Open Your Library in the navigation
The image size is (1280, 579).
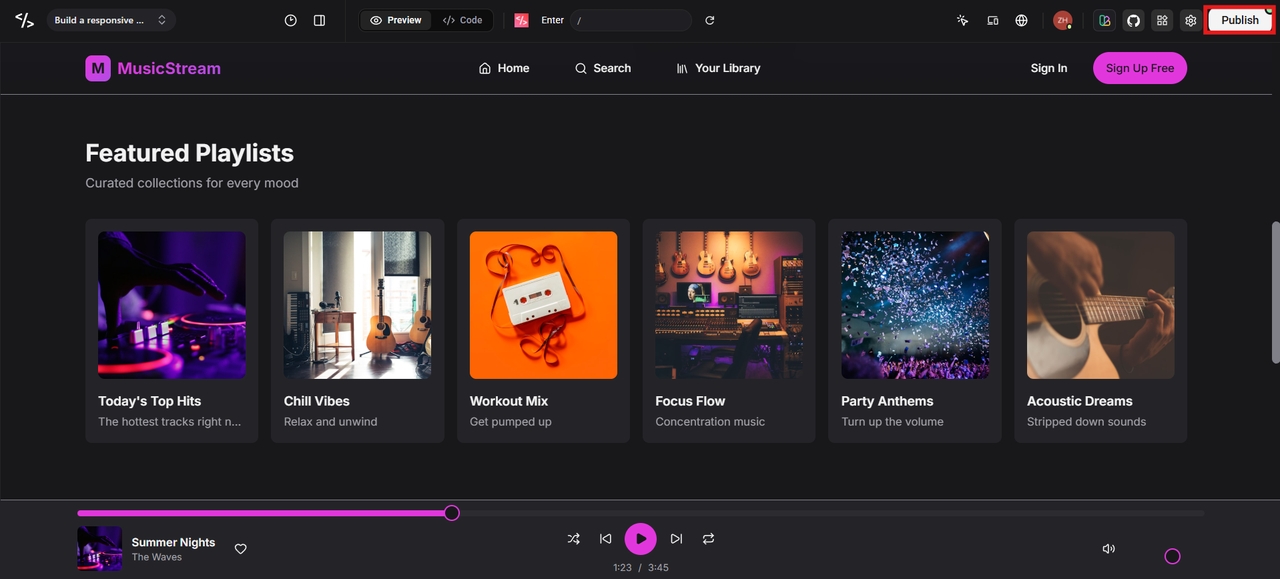tap(718, 68)
